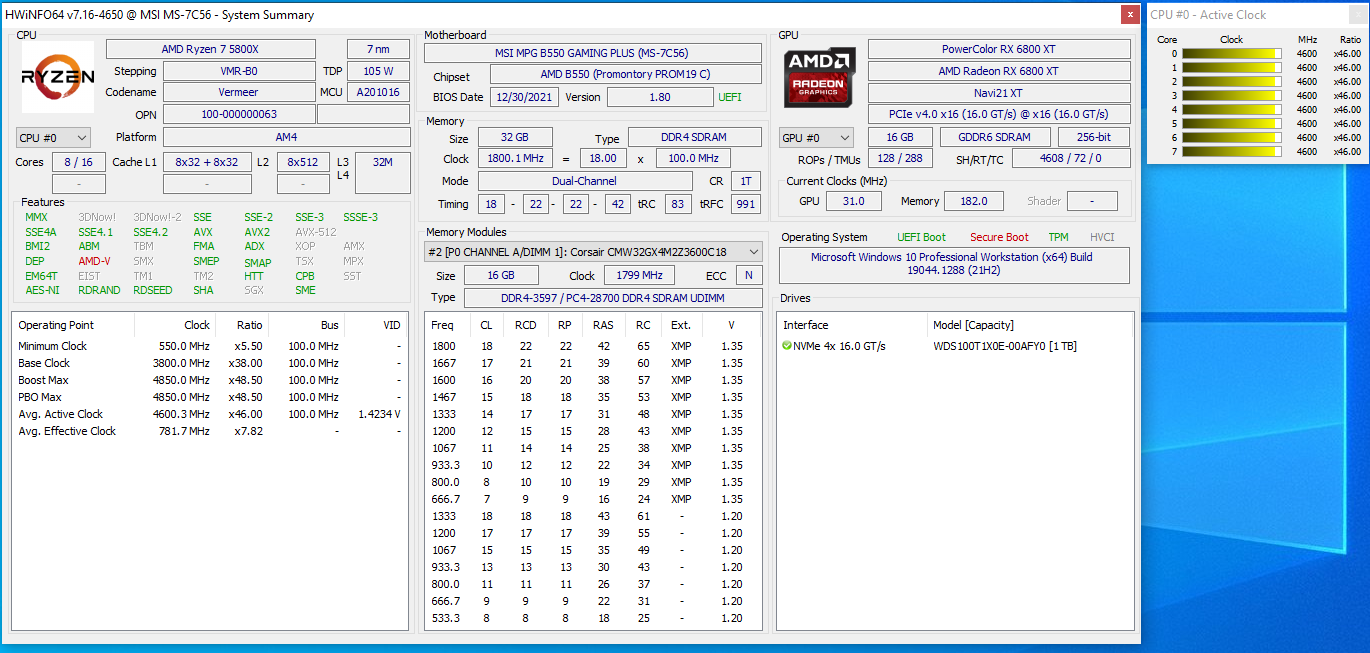Click the AMD Ryzen 7 5800X name field
1370x653 pixels.
211,49
